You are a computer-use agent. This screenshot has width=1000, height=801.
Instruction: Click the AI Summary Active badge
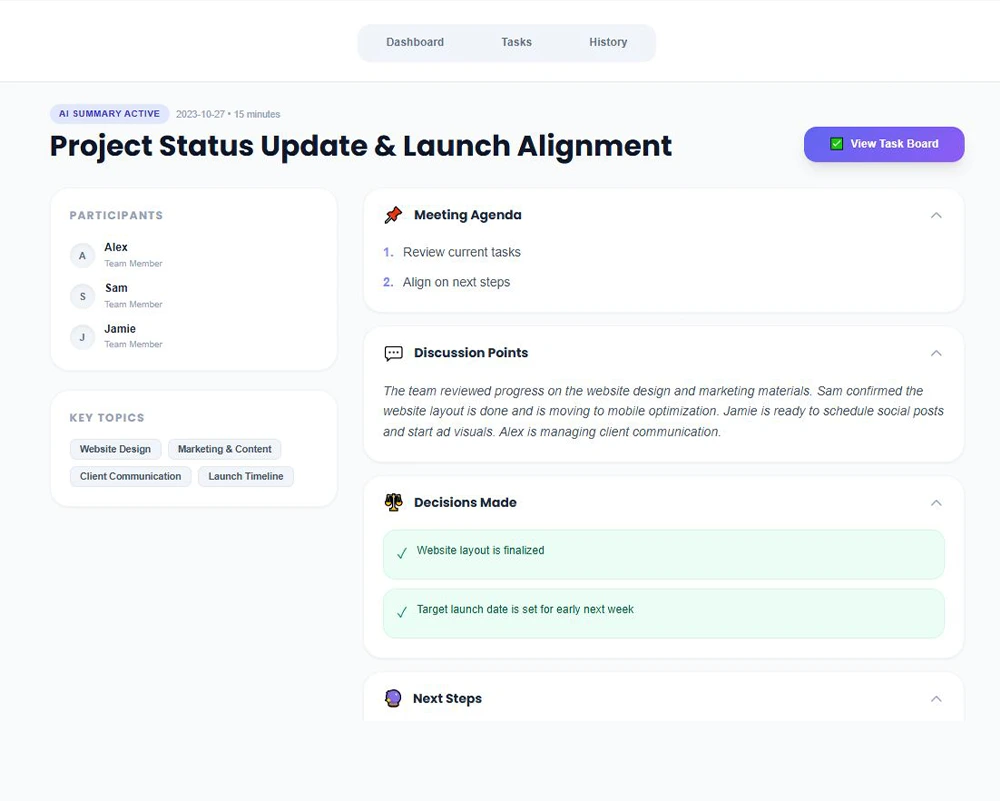[109, 114]
